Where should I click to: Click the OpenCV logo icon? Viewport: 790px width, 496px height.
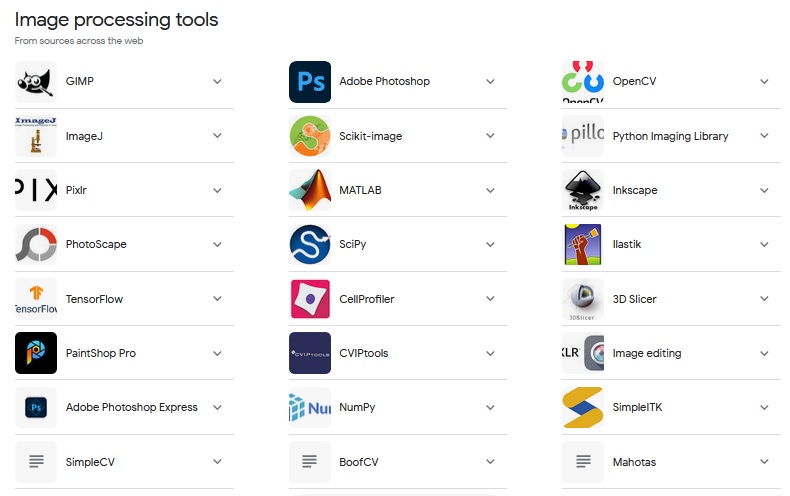582,82
